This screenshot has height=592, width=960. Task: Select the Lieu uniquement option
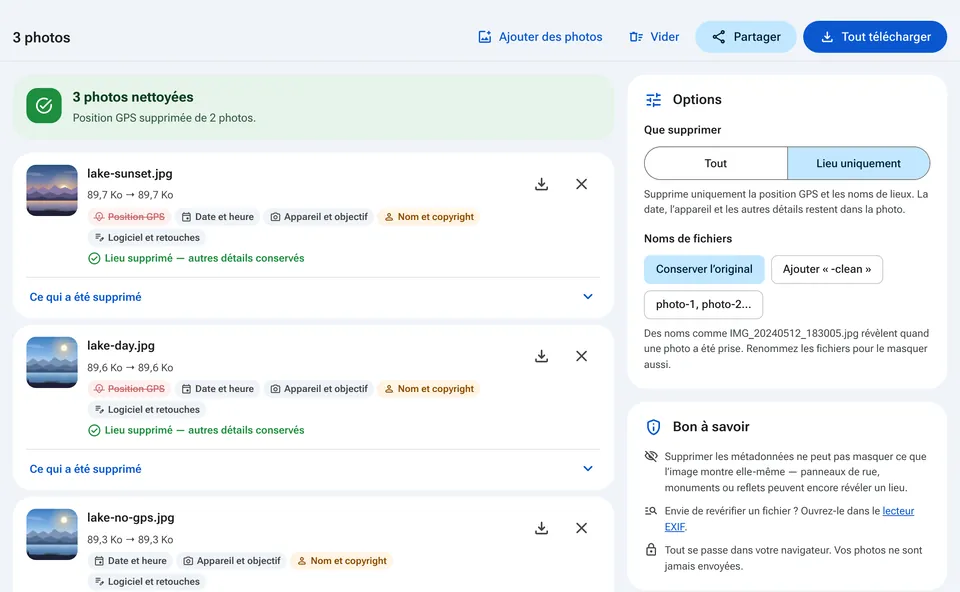tap(858, 163)
